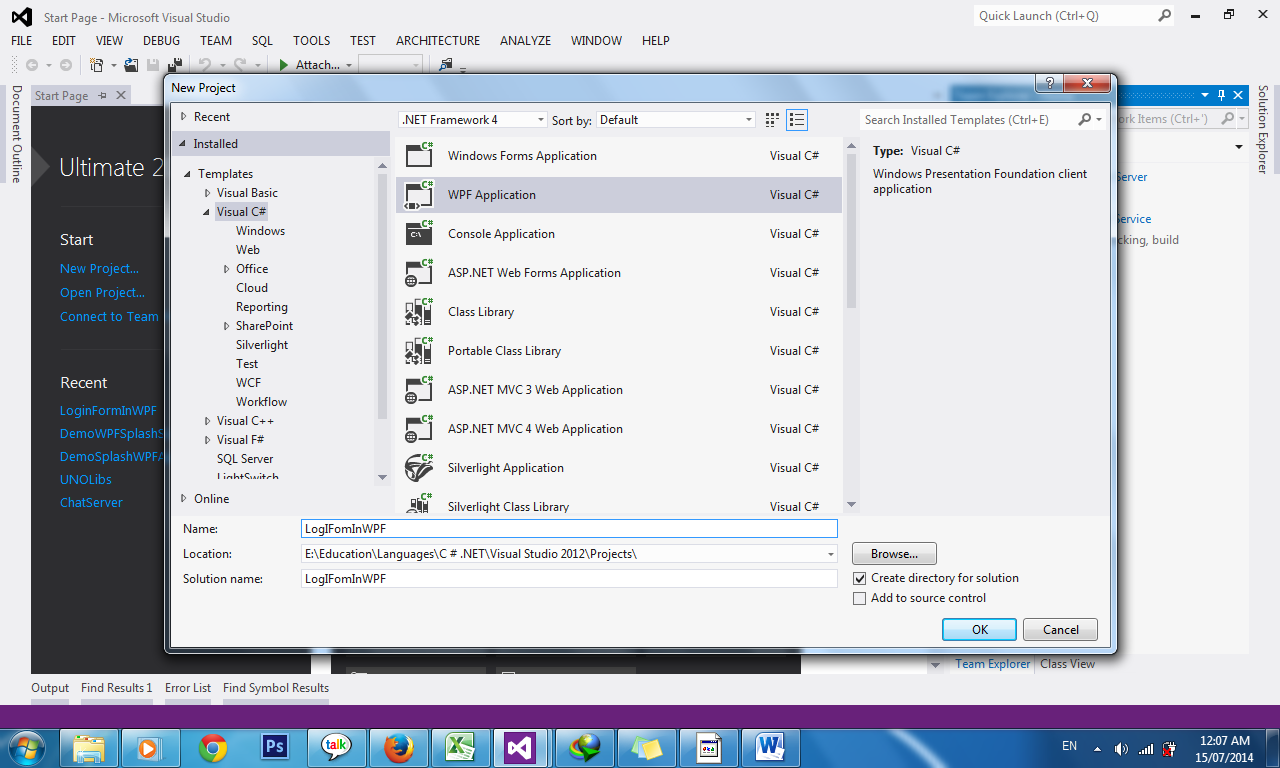1280x768 pixels.
Task: Switch to the Error List tab
Action: click(188, 687)
